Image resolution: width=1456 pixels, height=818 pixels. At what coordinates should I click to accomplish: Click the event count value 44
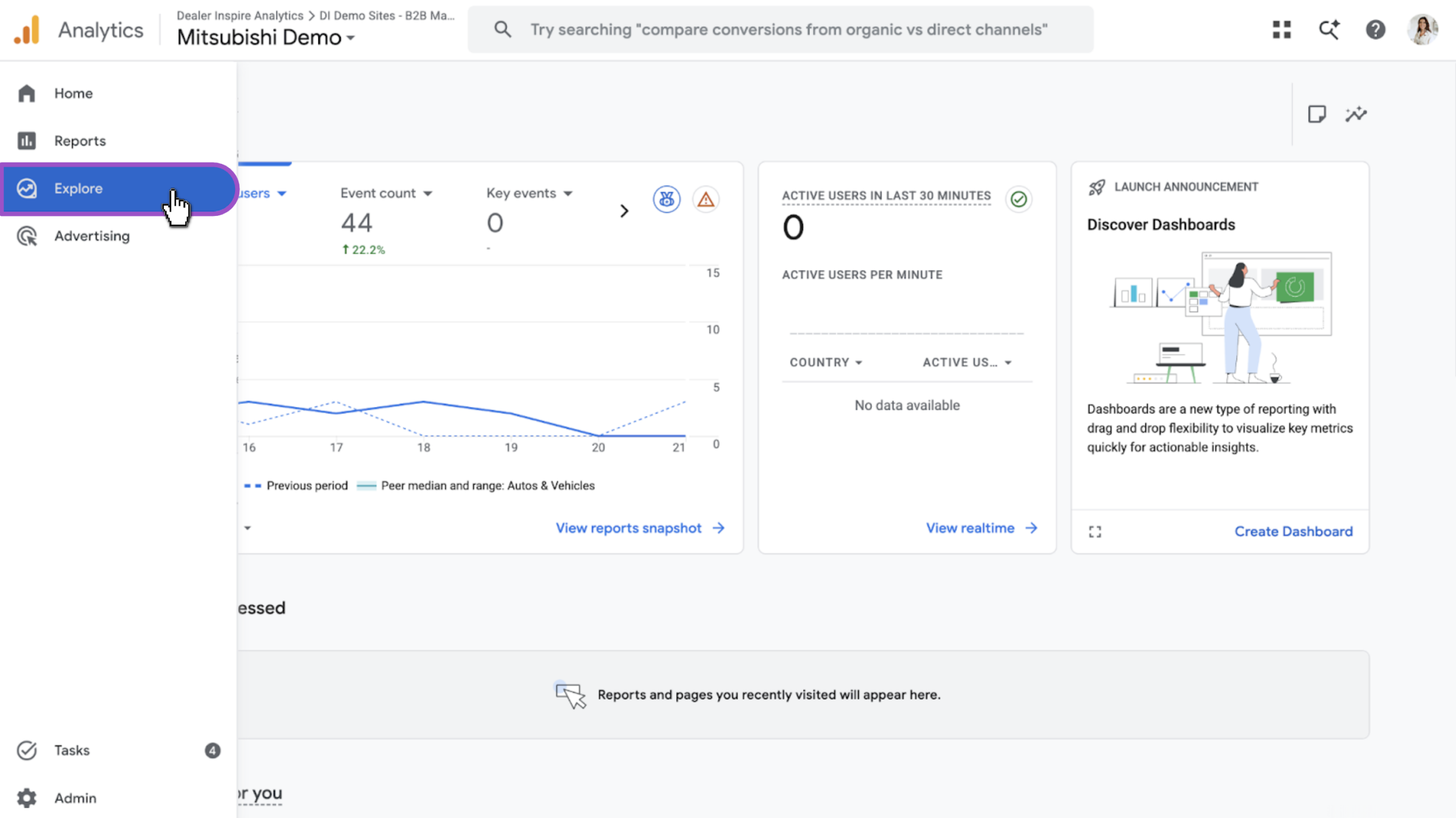point(357,222)
